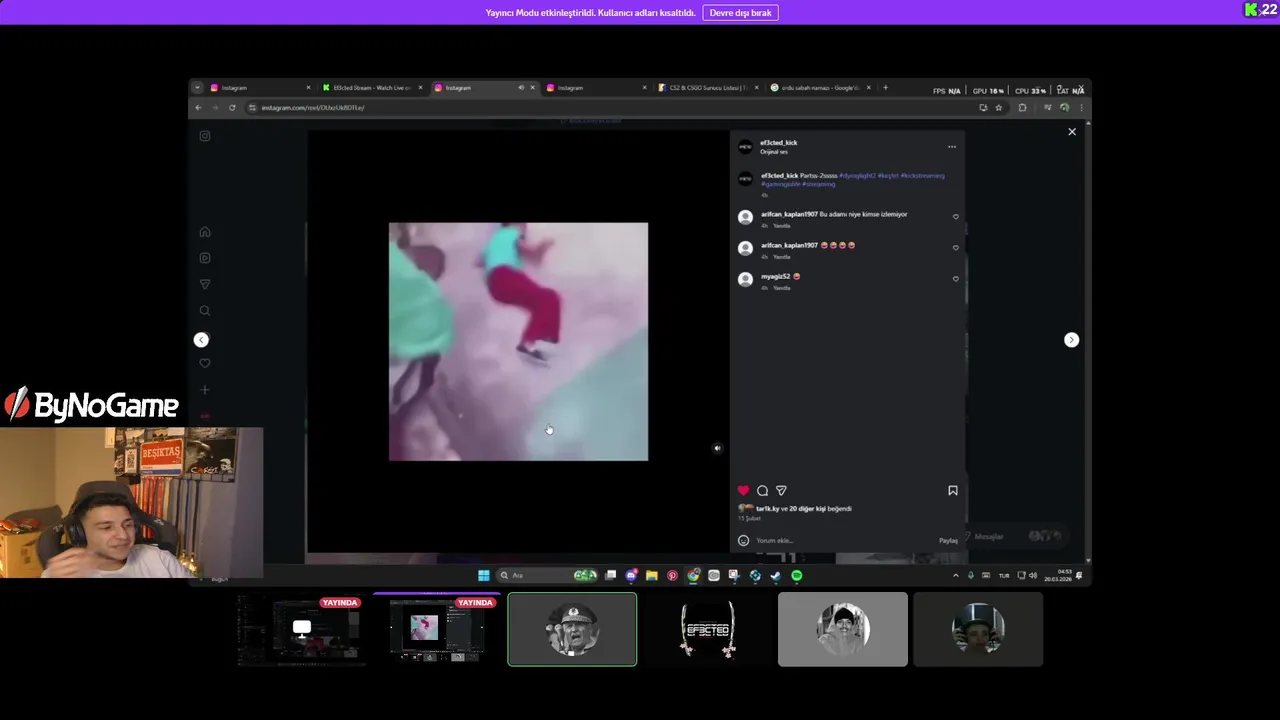Open Spotify from the taskbar
Viewport: 1280px width, 720px height.
pos(797,576)
